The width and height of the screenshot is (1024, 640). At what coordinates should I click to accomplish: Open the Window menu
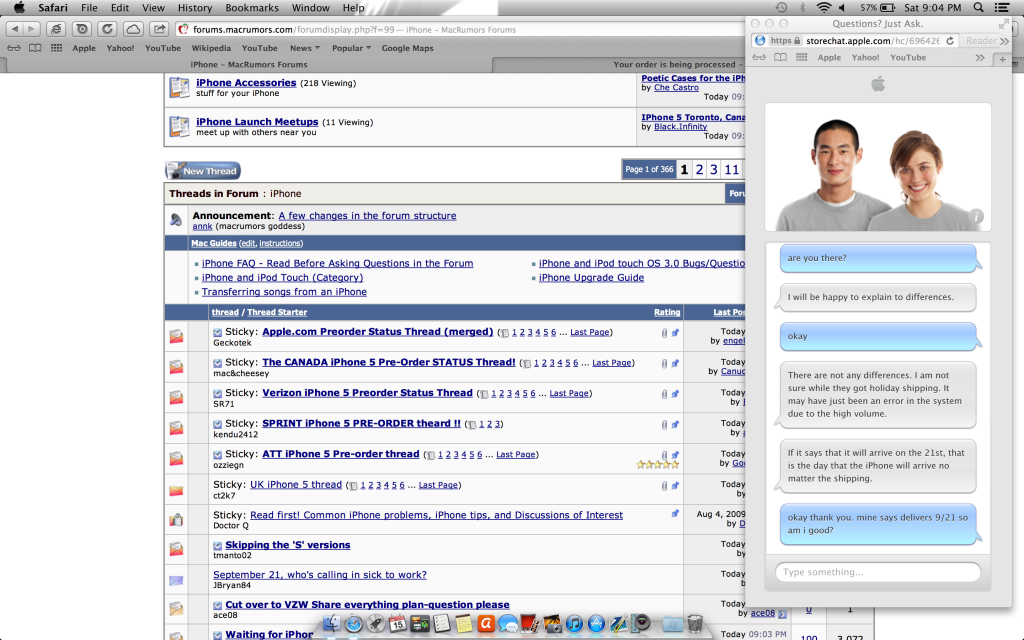(x=310, y=8)
